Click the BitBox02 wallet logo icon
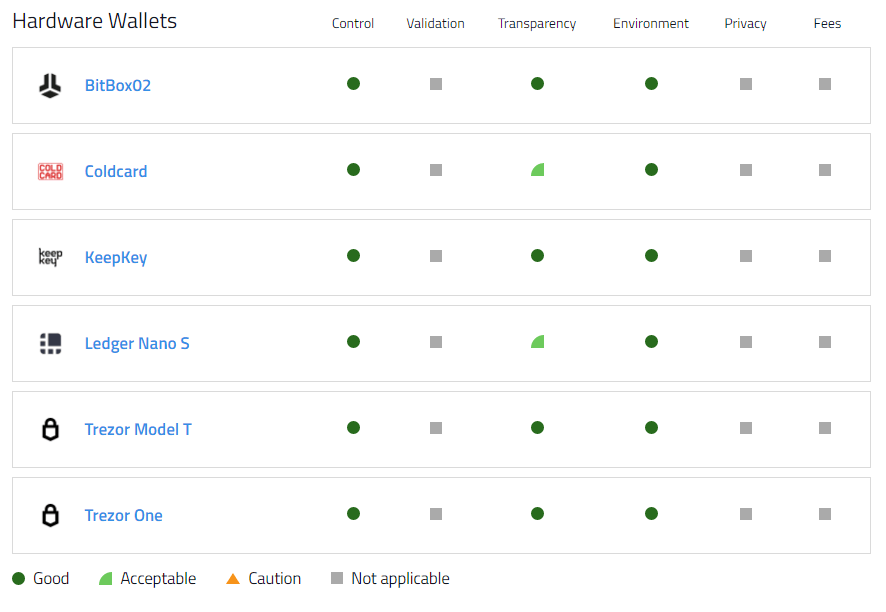Screen dimensions: 886x612 50,85
